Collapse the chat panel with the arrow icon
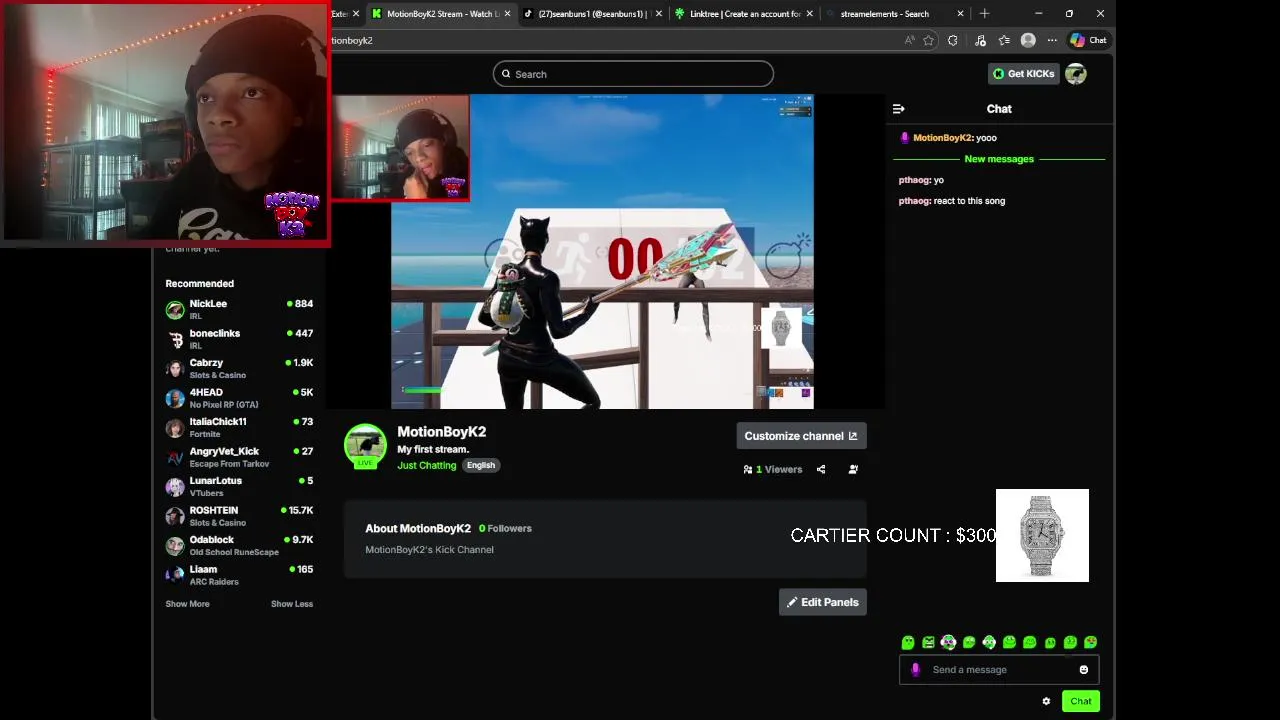 898,109
